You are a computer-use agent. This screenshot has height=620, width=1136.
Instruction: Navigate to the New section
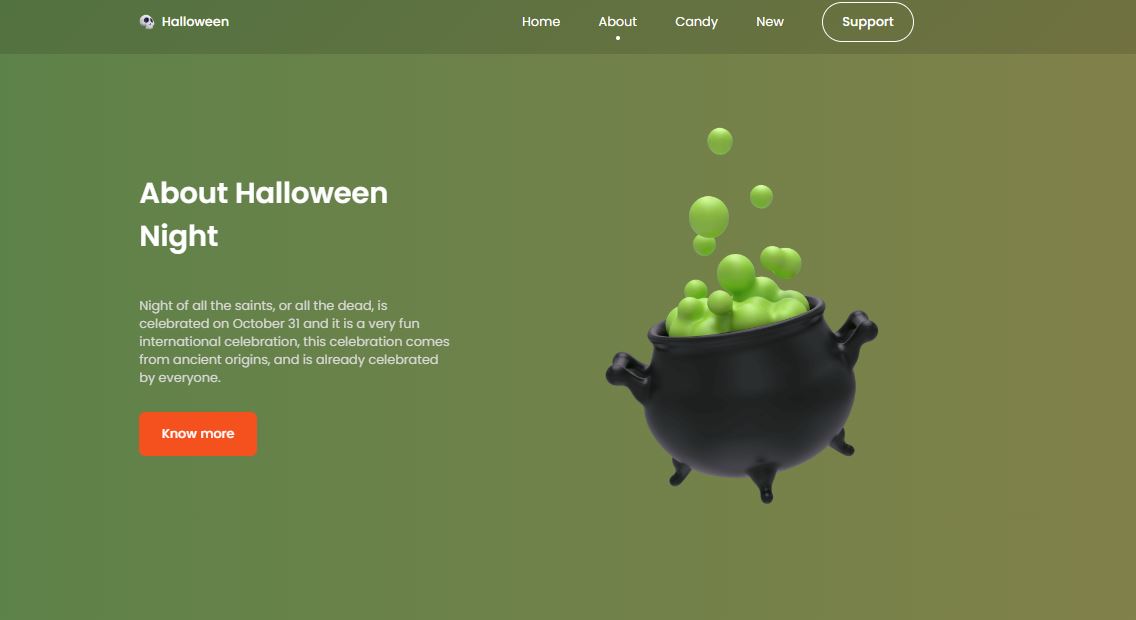coord(769,22)
